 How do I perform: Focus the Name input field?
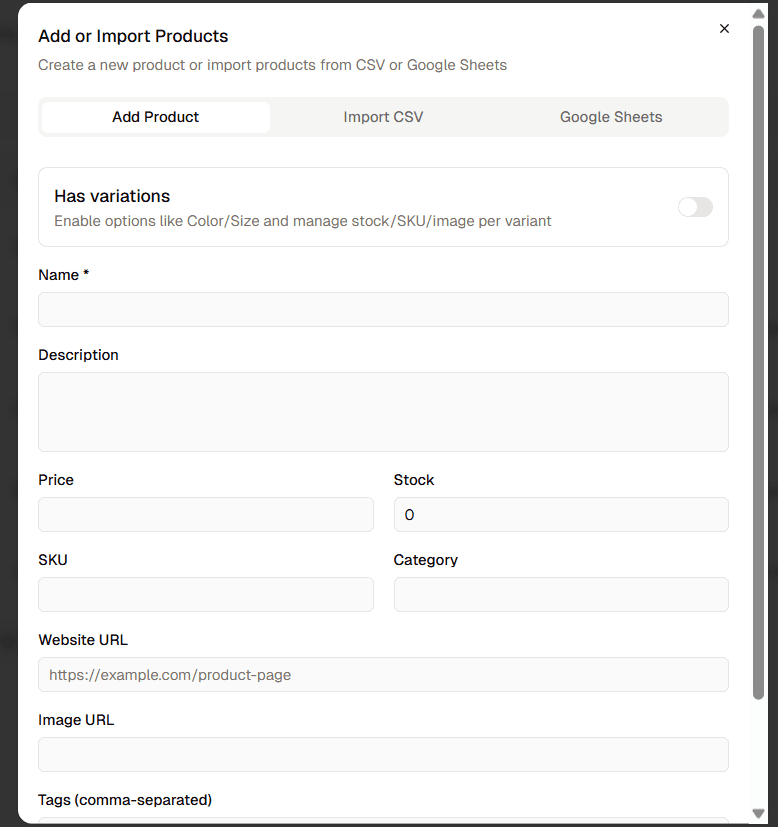(383, 309)
